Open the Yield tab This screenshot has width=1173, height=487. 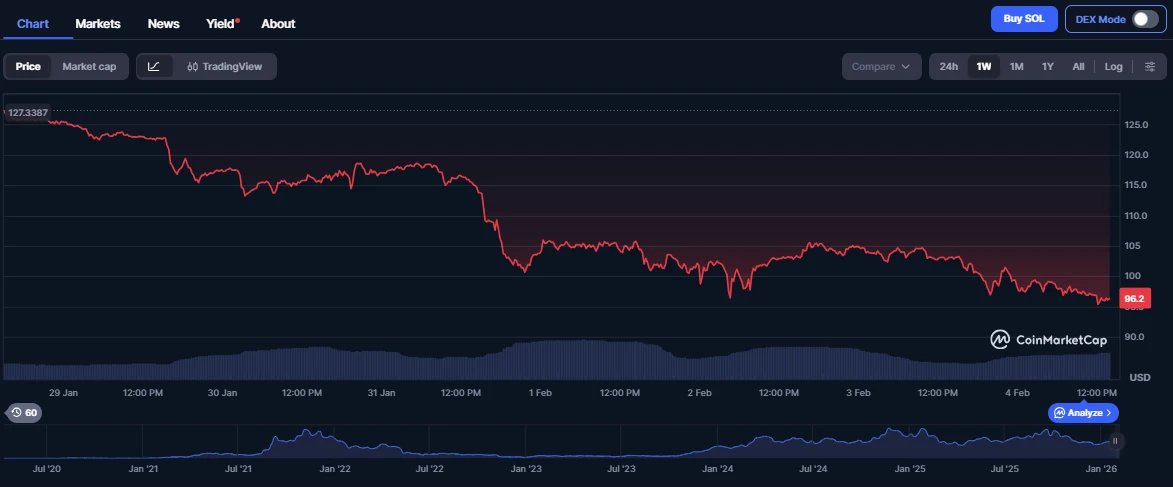[x=221, y=23]
